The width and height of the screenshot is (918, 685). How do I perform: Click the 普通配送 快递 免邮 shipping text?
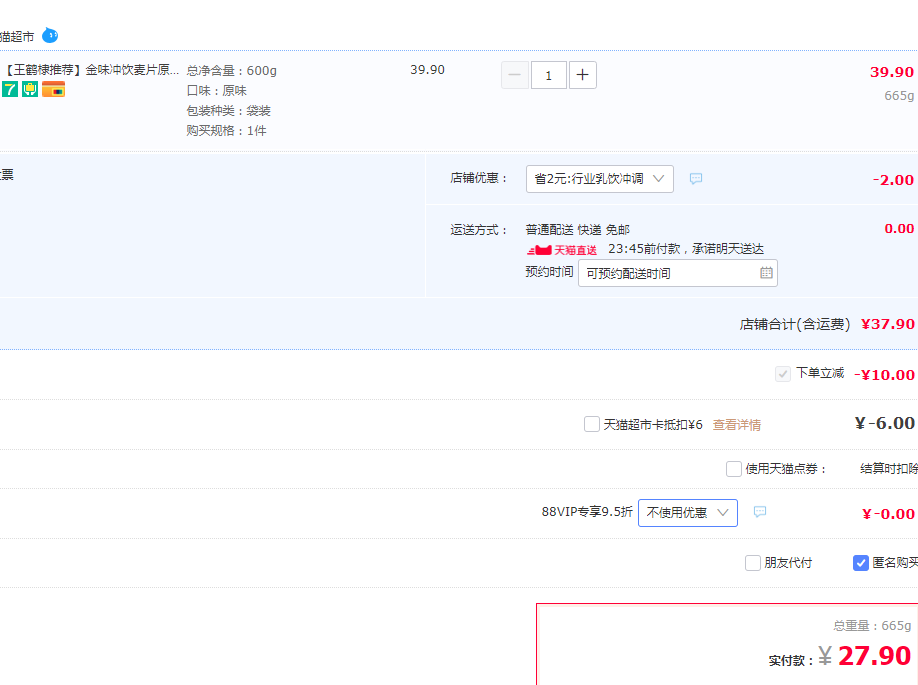click(x=577, y=230)
